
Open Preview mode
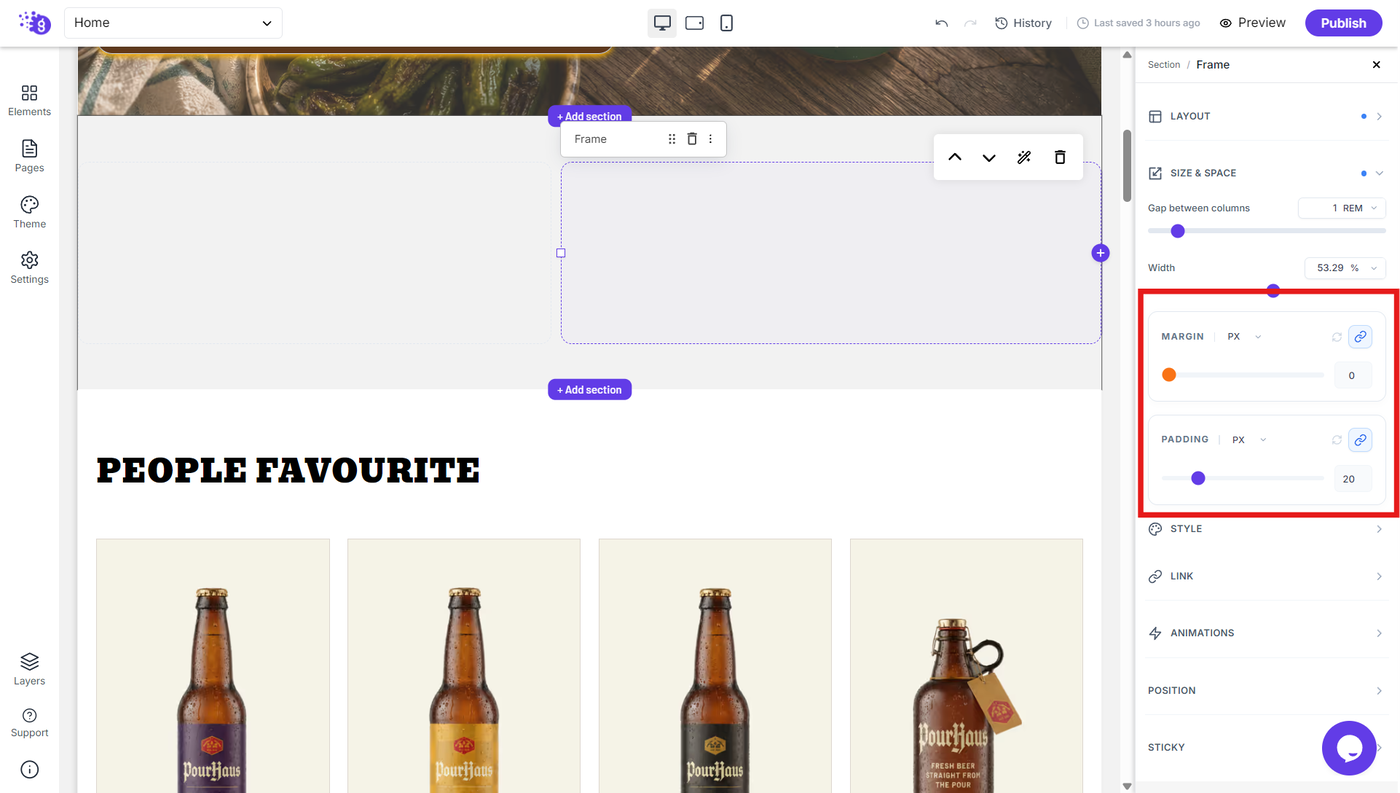[1253, 23]
